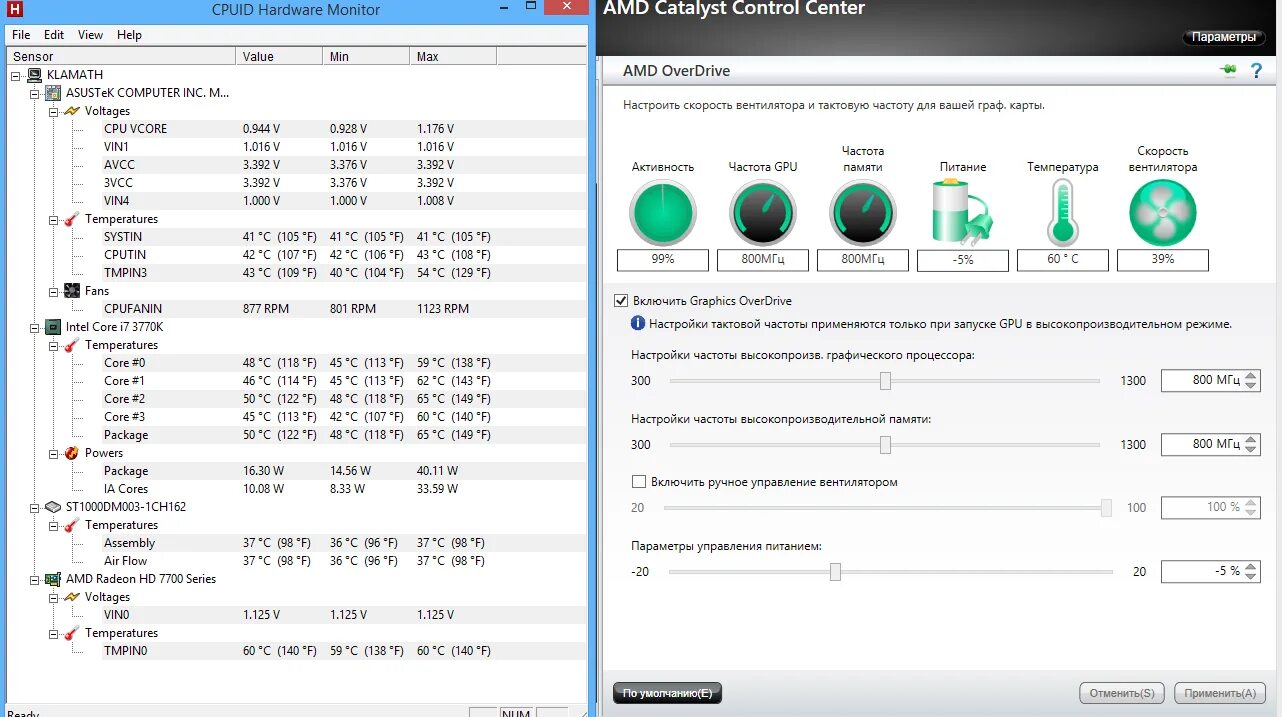1282x717 pixels.
Task: Click the Intel Core i7 3770K chip icon
Action: tap(53, 327)
